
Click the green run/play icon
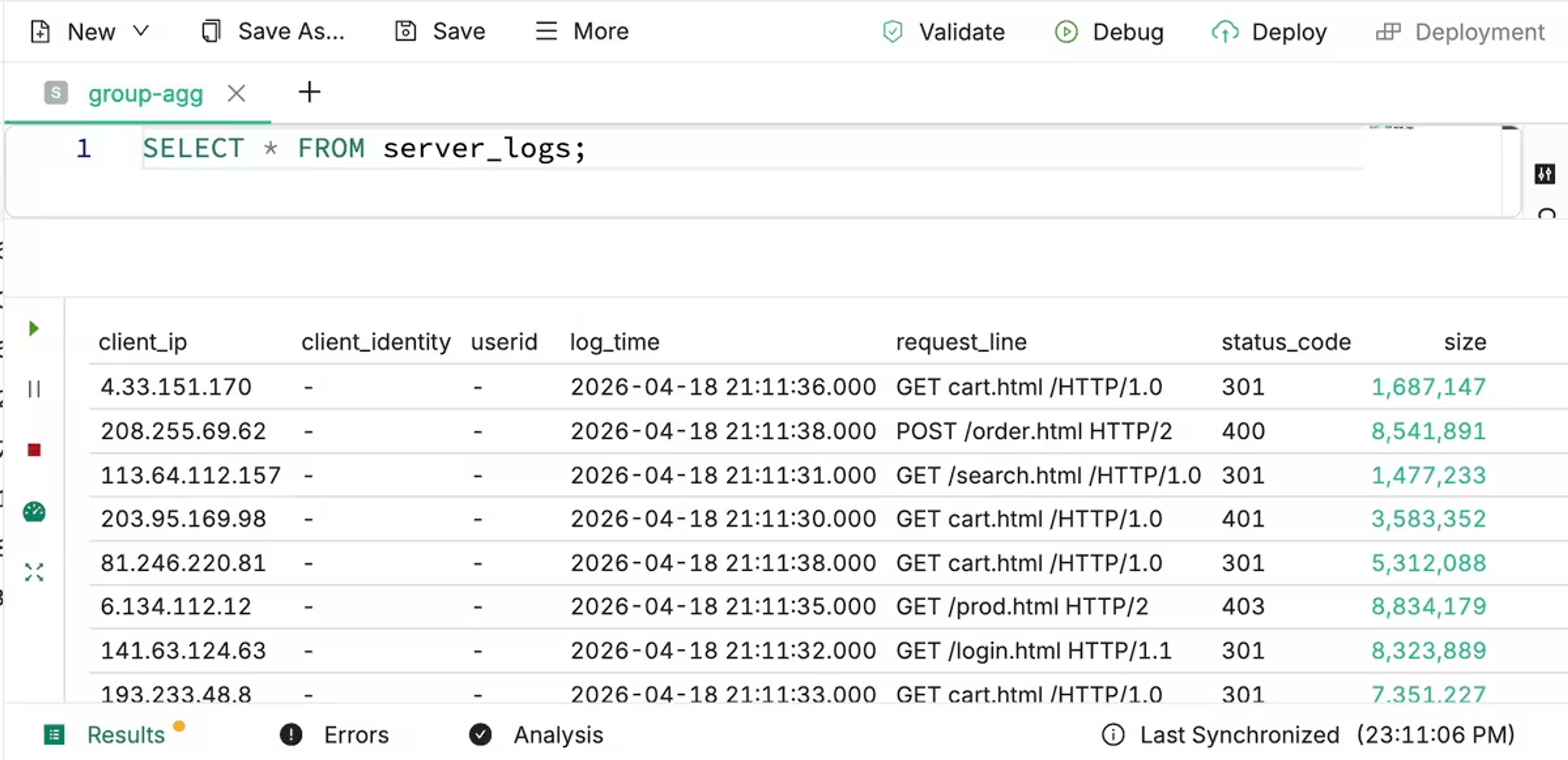click(x=34, y=329)
